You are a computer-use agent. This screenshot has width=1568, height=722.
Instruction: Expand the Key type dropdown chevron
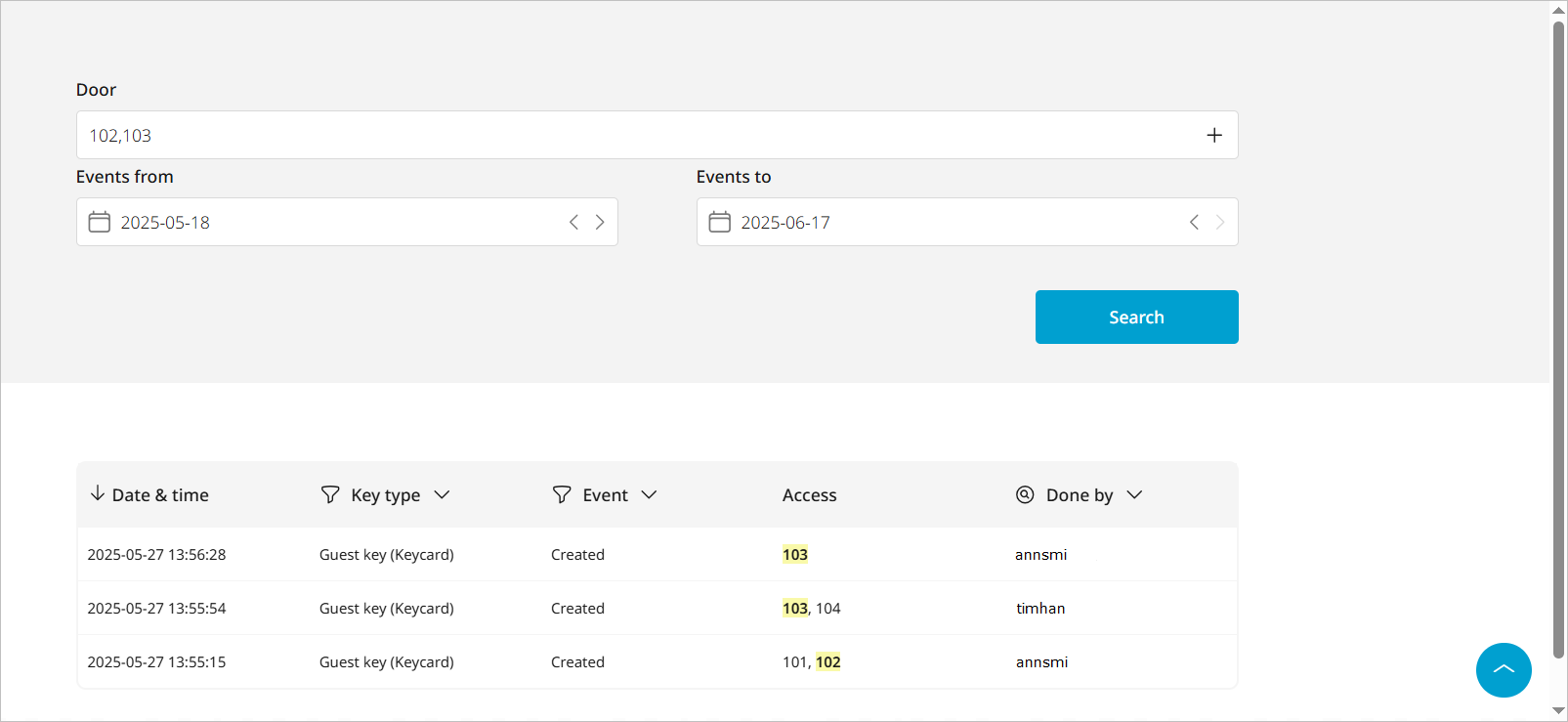442,494
